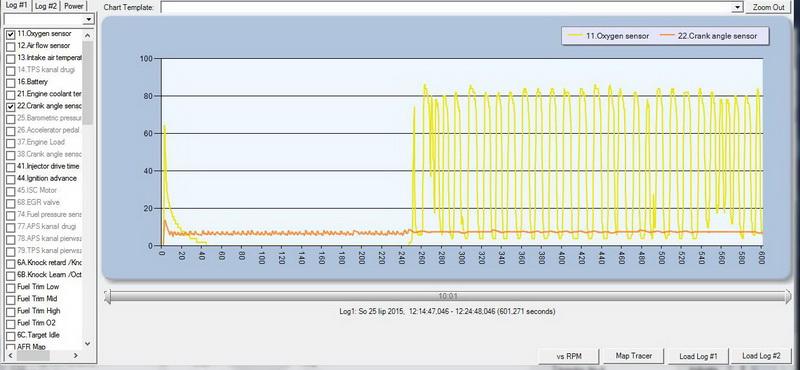Click the Load Log #2 button
800x370 pixels.
coord(761,356)
